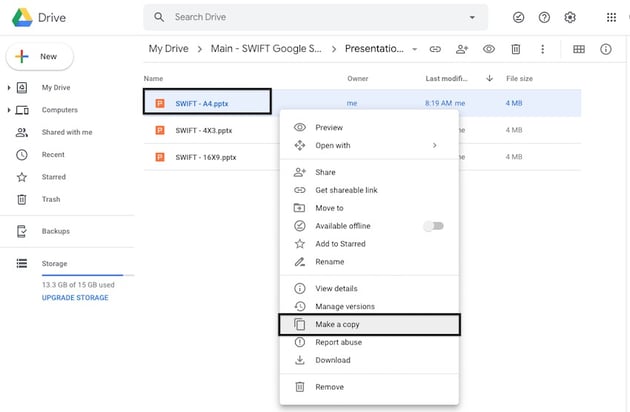Screen dimensions: 630x412
Task: Click the Google Drive logo
Action: click(22, 17)
